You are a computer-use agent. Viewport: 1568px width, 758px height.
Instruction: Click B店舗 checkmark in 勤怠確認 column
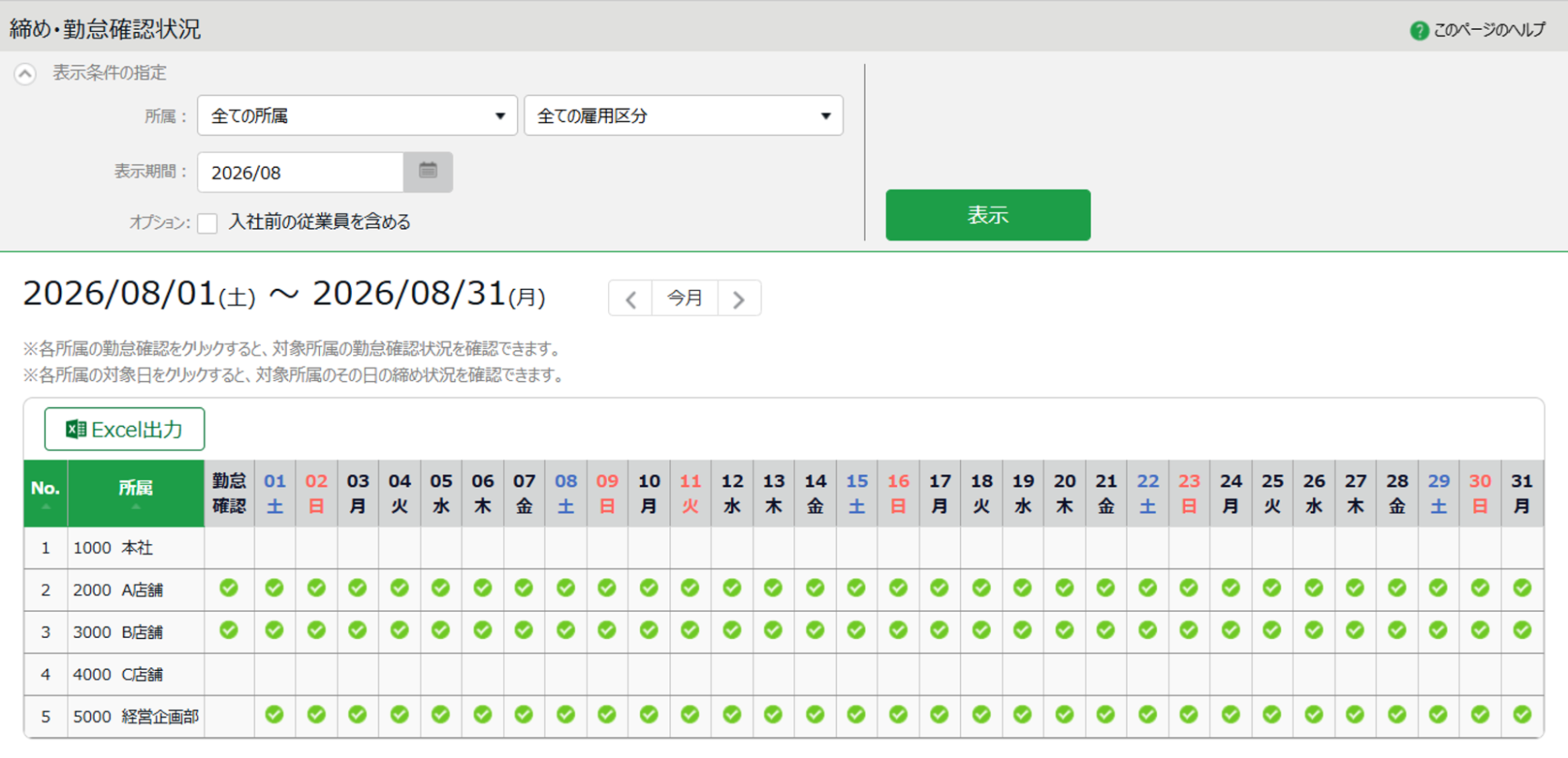(229, 630)
